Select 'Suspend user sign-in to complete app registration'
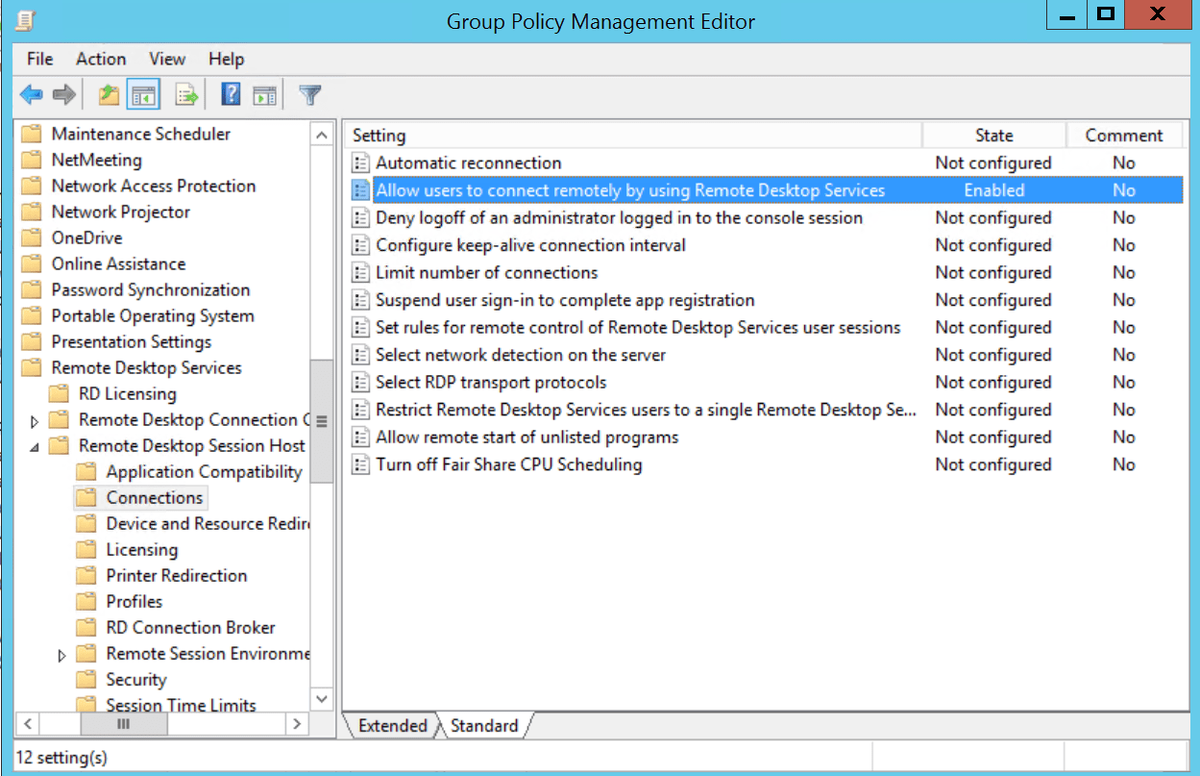Image resolution: width=1200 pixels, height=776 pixels. tap(565, 300)
